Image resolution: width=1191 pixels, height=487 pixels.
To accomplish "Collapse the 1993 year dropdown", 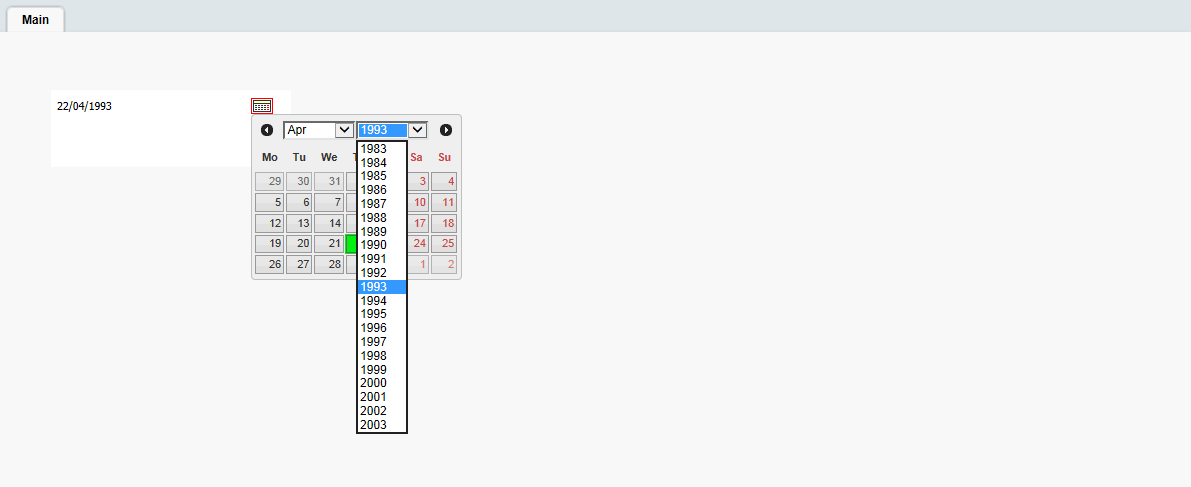I will [x=393, y=130].
